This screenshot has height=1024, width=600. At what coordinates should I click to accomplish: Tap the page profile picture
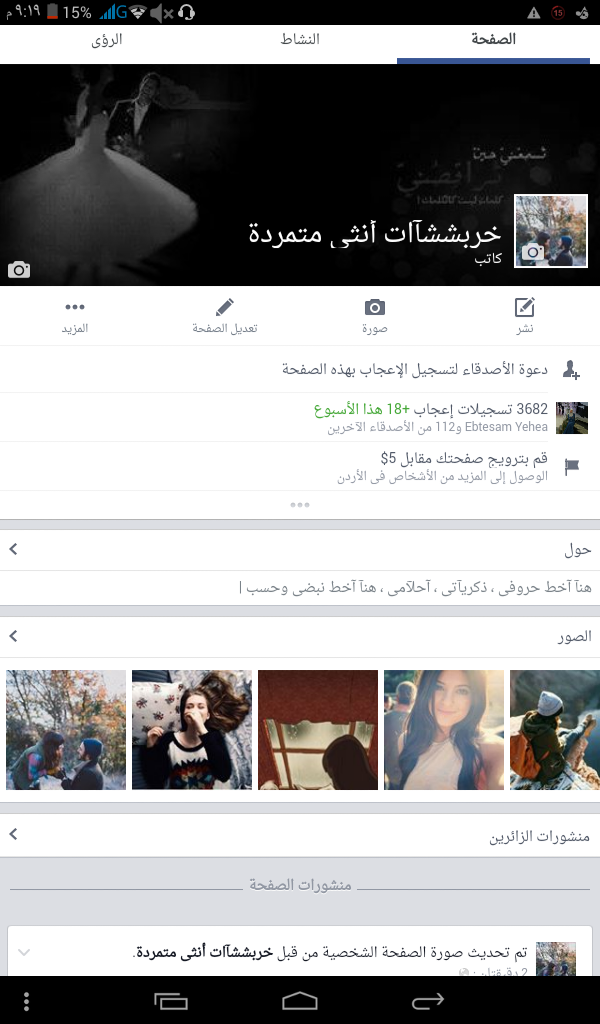coord(550,231)
